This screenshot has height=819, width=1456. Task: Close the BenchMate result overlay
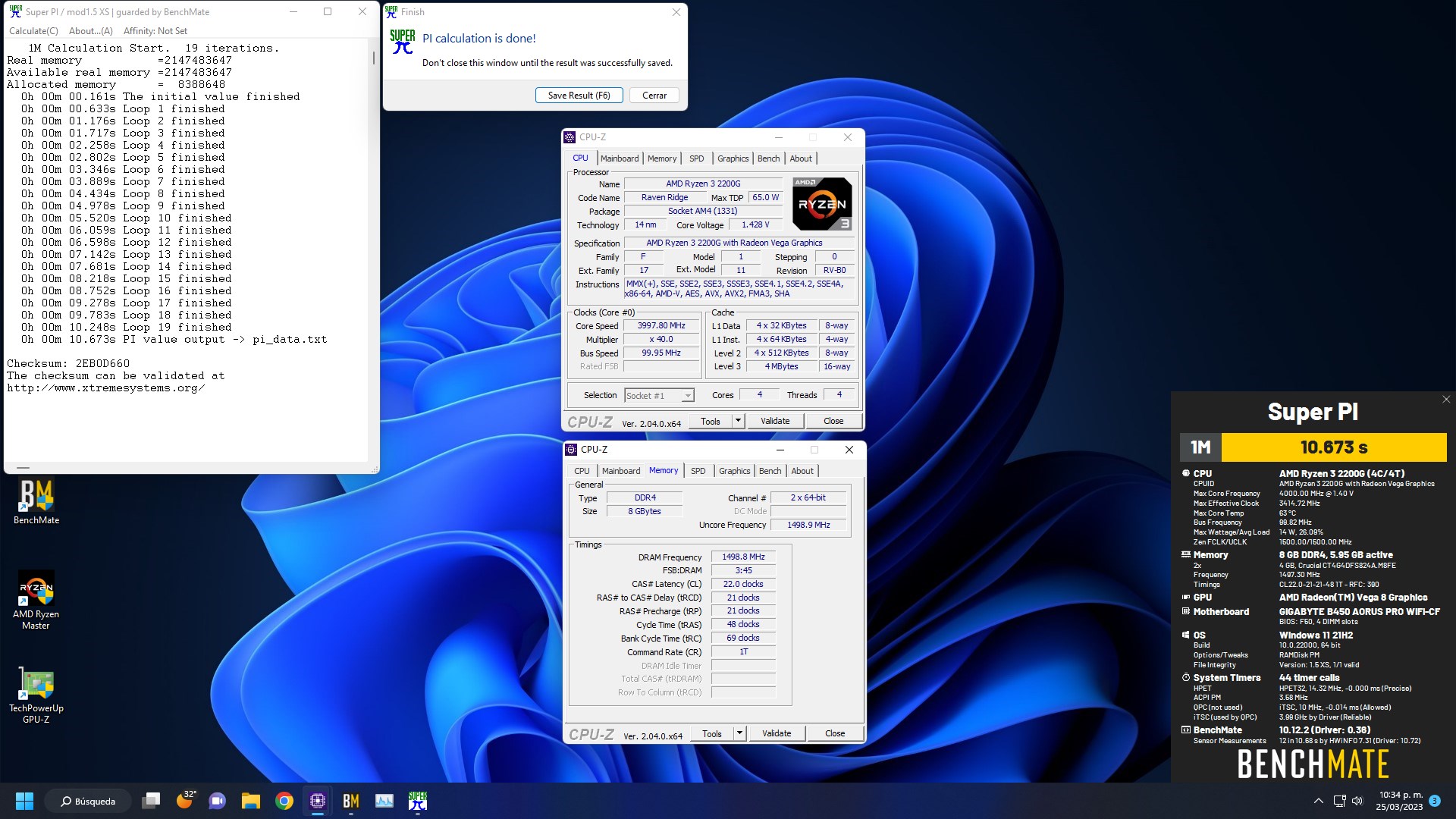[1445, 399]
